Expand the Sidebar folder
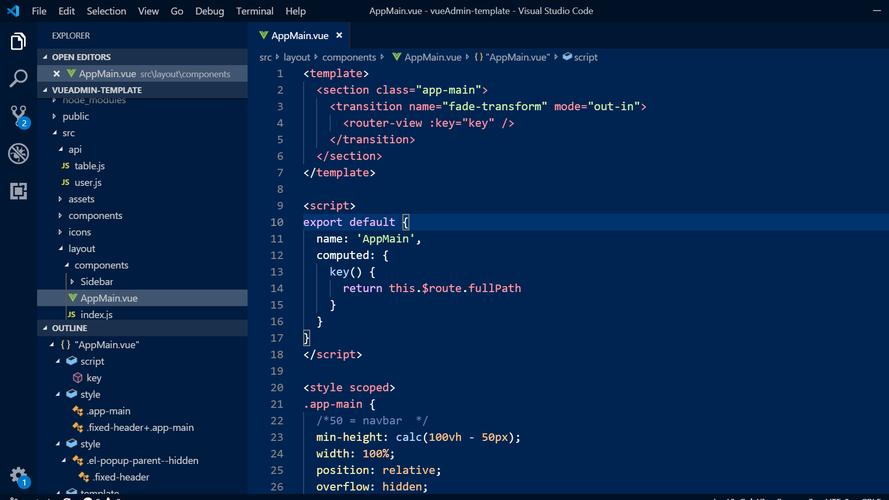Viewport: 889px width, 500px height. pyautogui.click(x=96, y=282)
